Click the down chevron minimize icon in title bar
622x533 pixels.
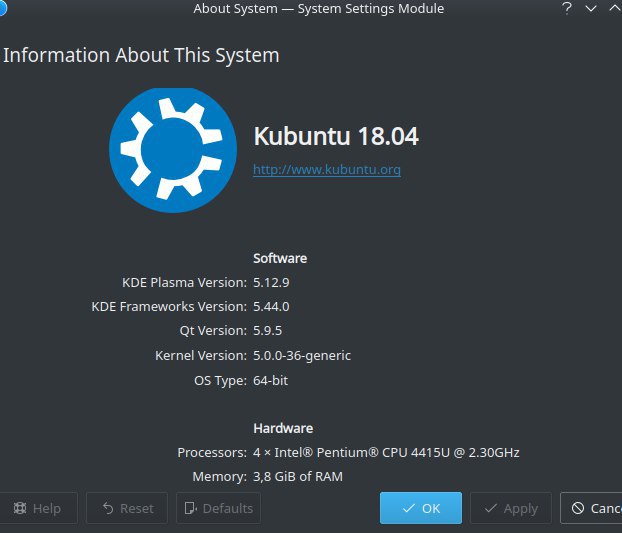pyautogui.click(x=591, y=8)
